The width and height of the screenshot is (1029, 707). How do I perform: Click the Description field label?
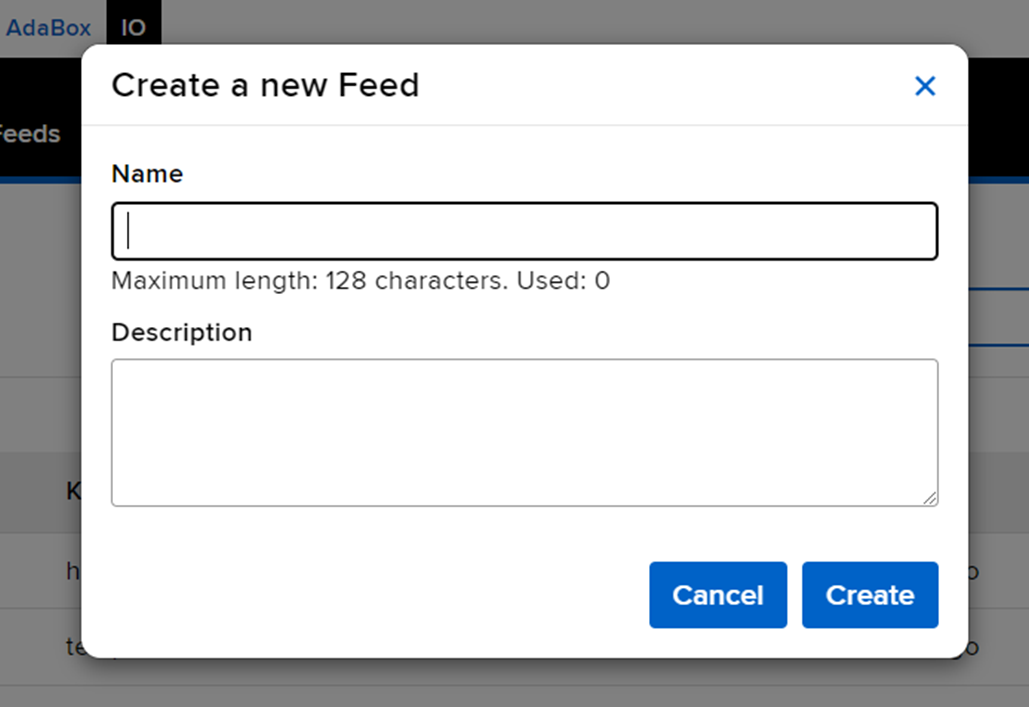(x=181, y=332)
